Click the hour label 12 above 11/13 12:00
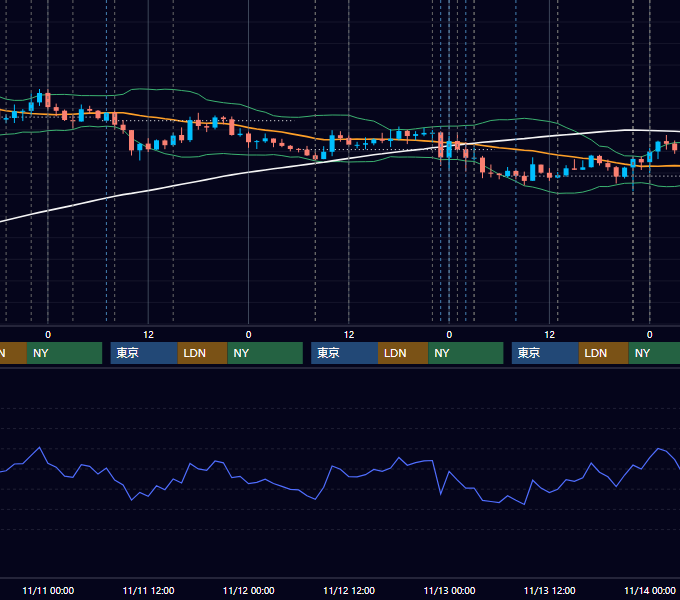The width and height of the screenshot is (680, 600). (549, 335)
